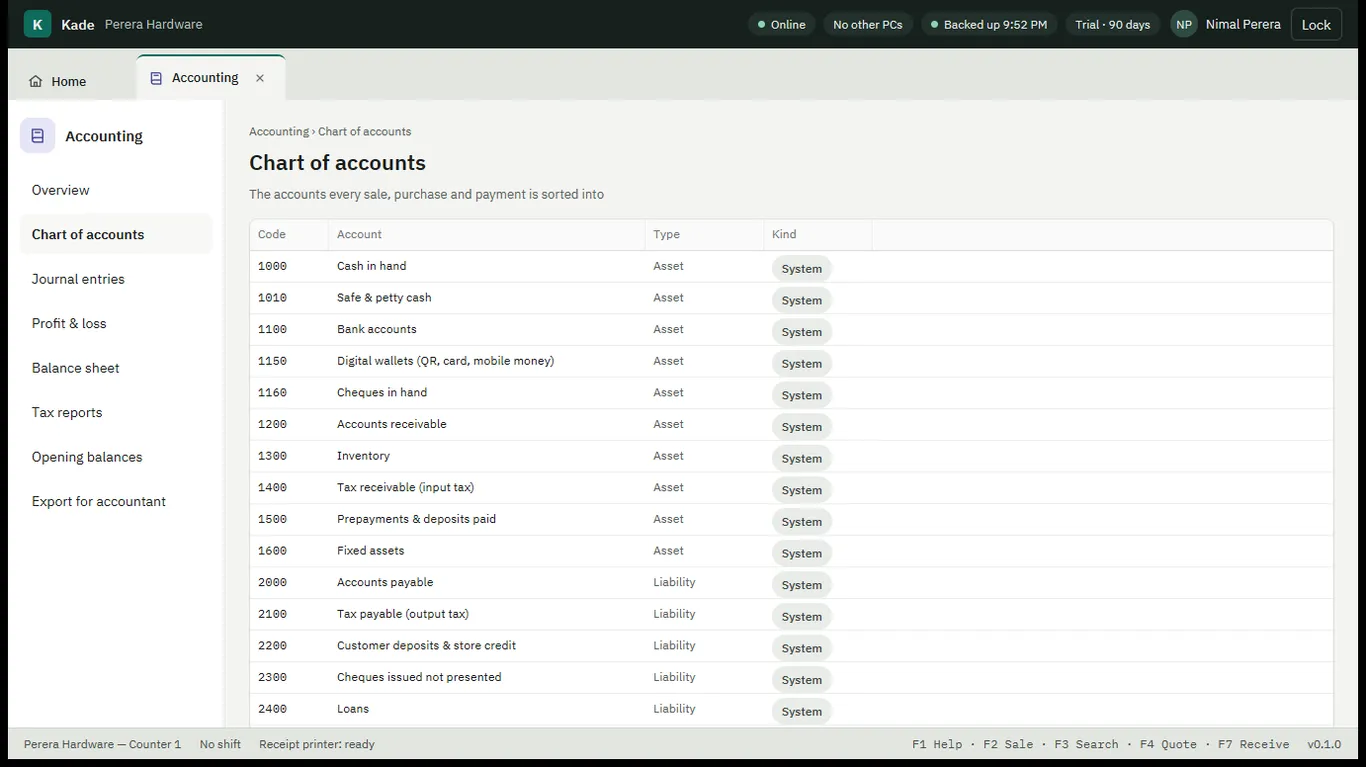Open Export for accountant

[116, 501]
